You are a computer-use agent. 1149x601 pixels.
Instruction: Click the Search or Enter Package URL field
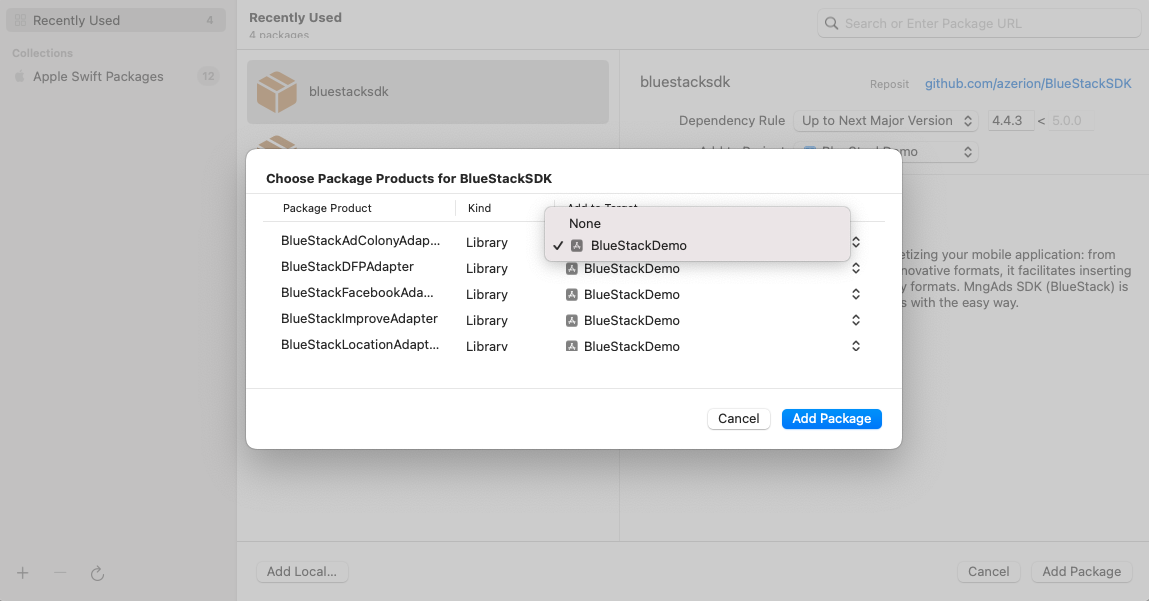point(979,23)
